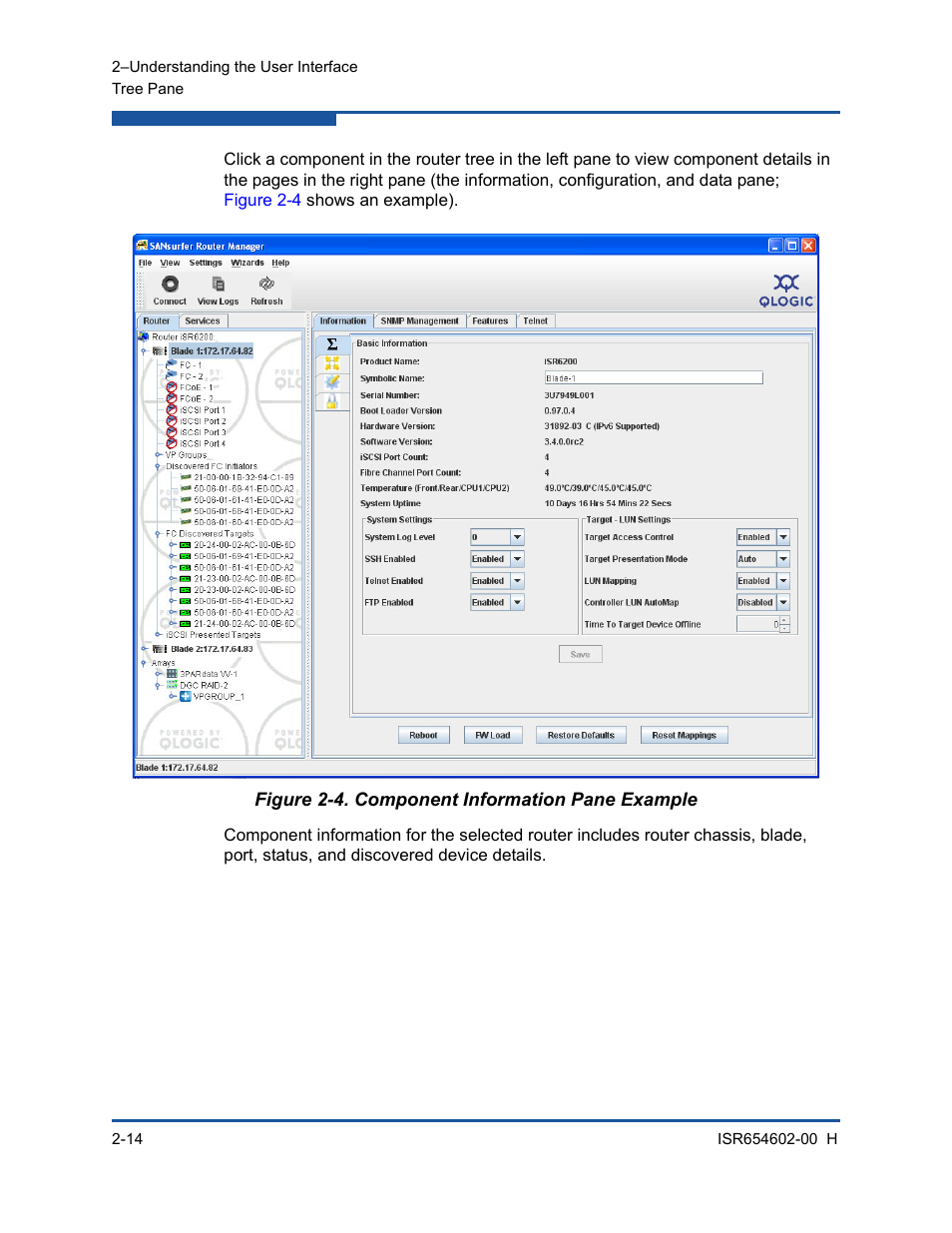Open the Telnet Enabled dropdown
This screenshot has width=952, height=1233.
(x=517, y=581)
